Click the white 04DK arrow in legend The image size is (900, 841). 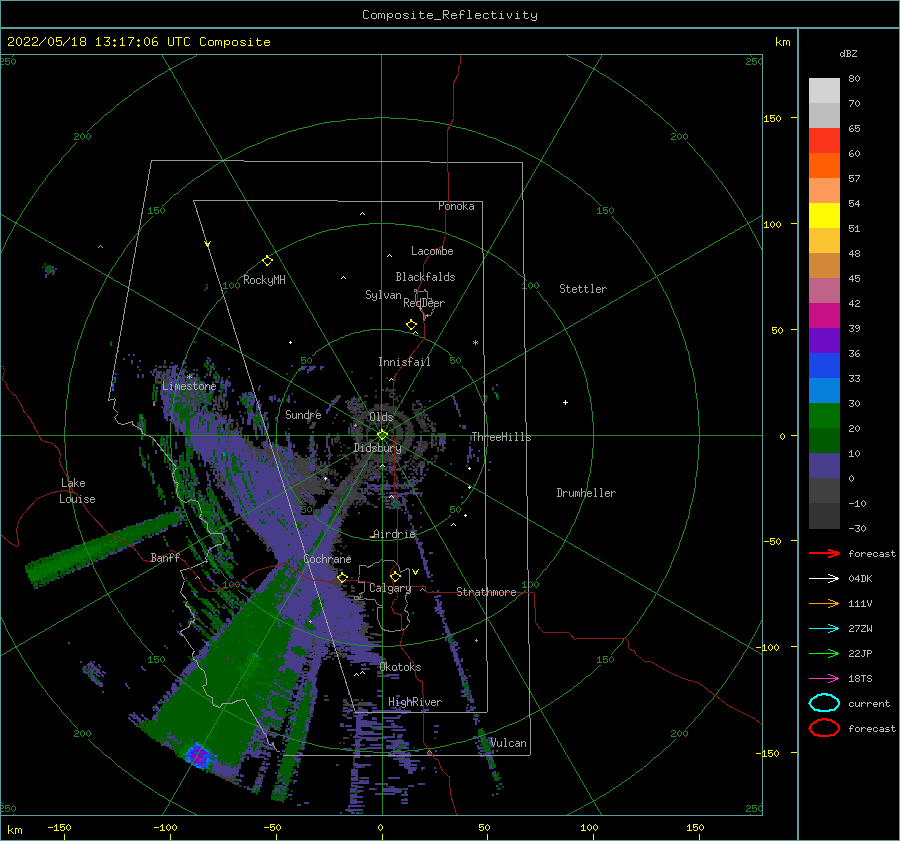(x=824, y=578)
